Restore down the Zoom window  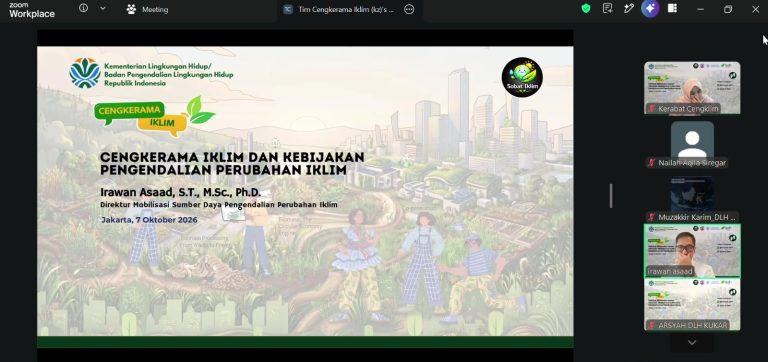728,9
